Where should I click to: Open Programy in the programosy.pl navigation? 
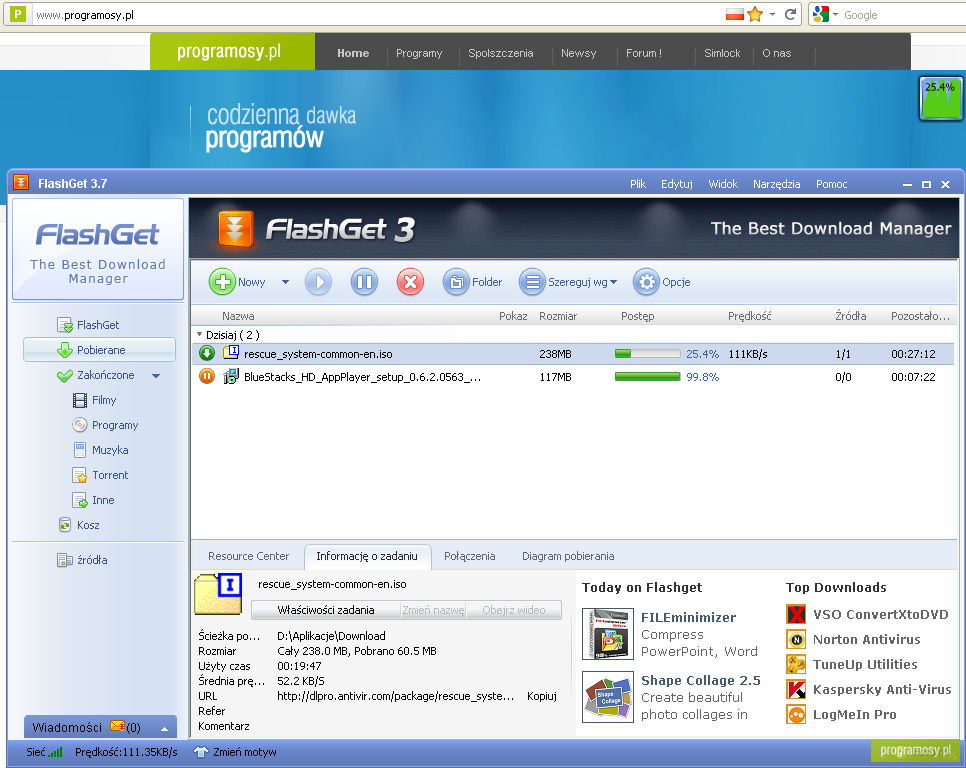(x=419, y=53)
